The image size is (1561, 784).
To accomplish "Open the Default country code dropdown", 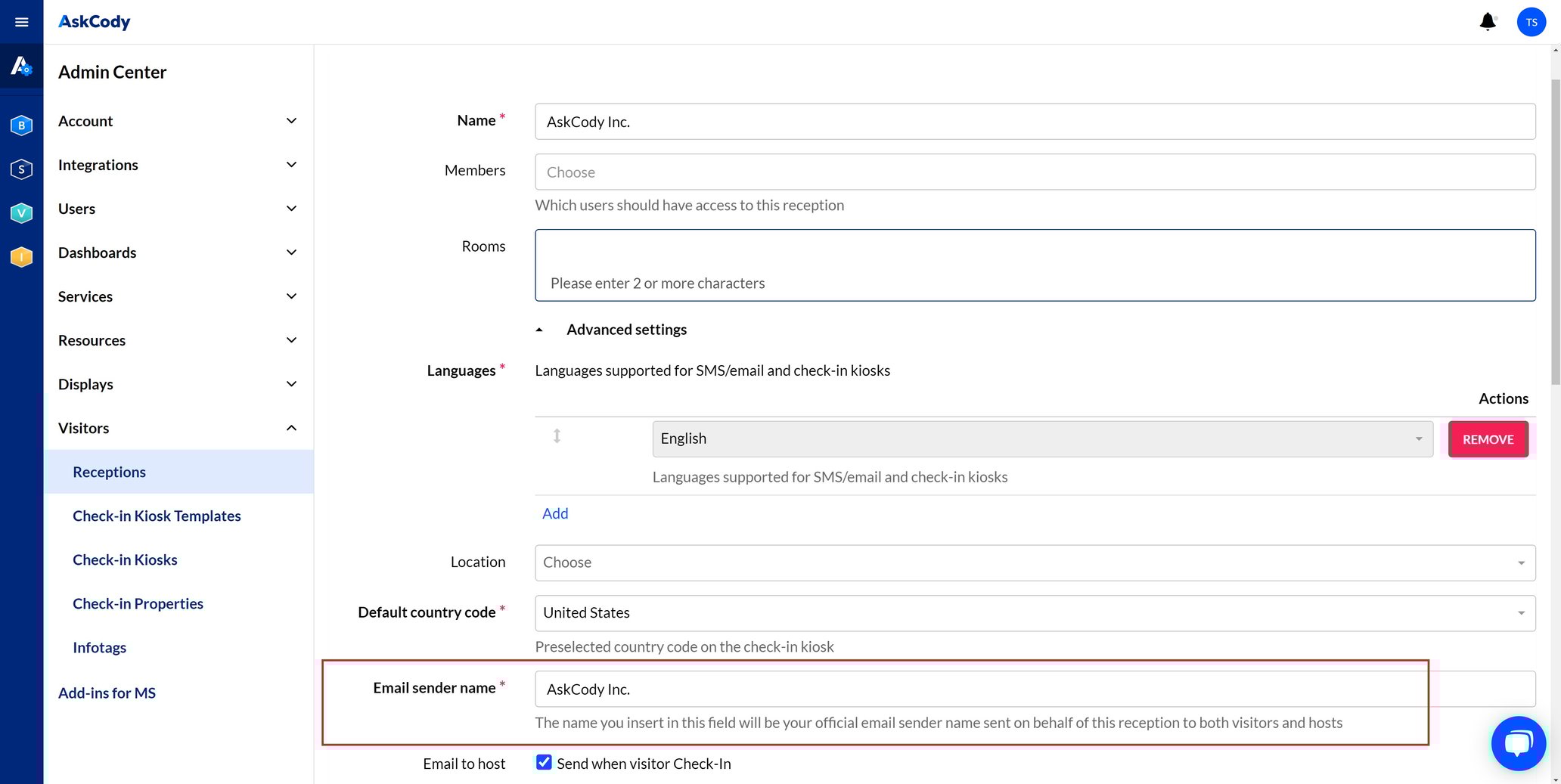I will tap(1521, 613).
